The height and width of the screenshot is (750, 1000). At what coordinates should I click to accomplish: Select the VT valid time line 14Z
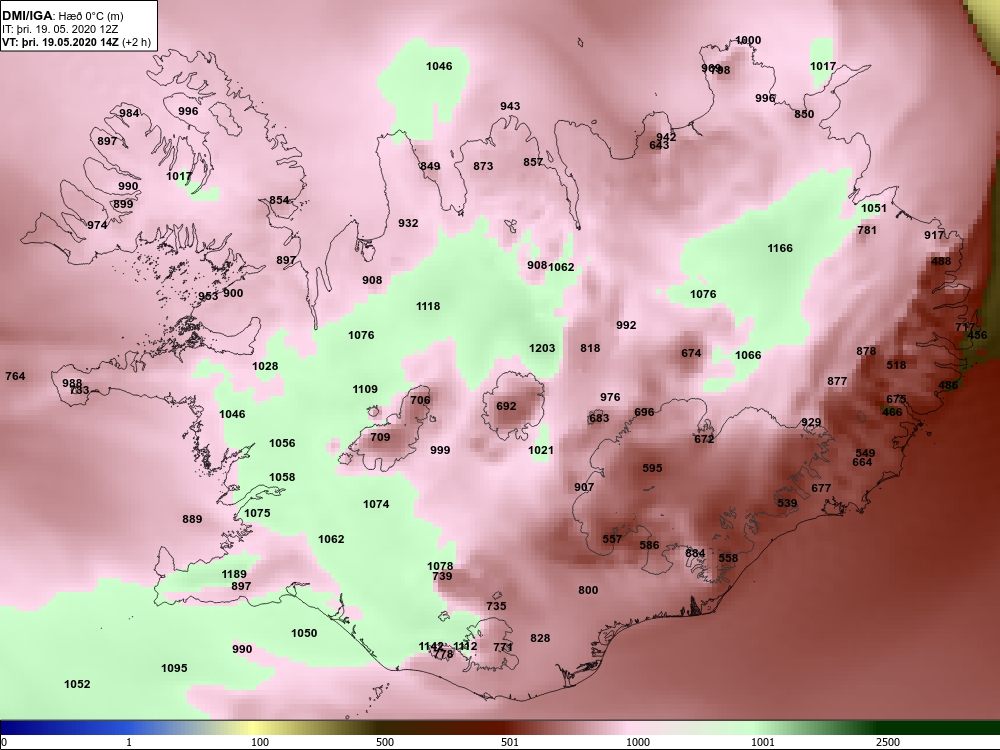click(77, 42)
